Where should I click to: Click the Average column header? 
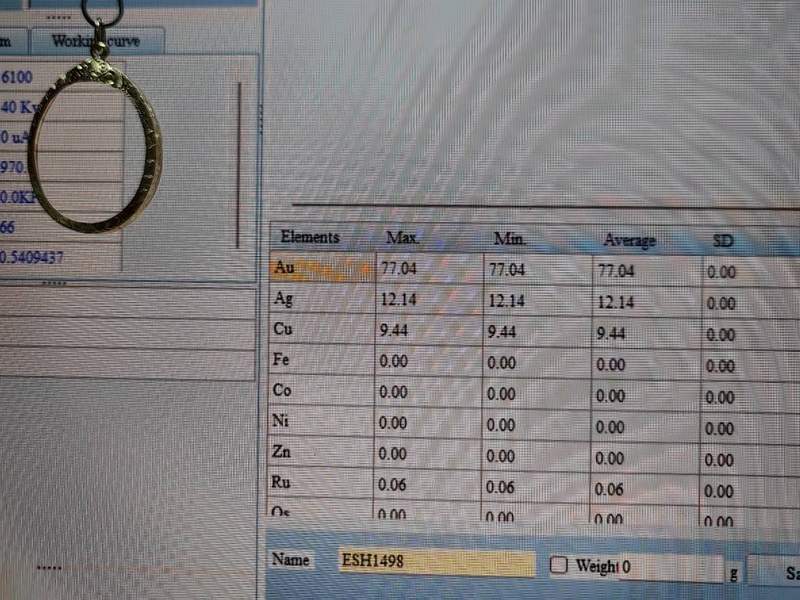coord(630,240)
